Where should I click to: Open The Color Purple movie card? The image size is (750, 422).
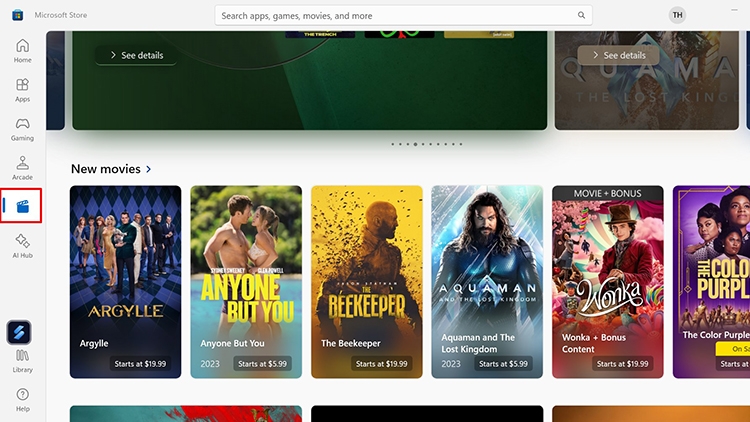(x=711, y=282)
